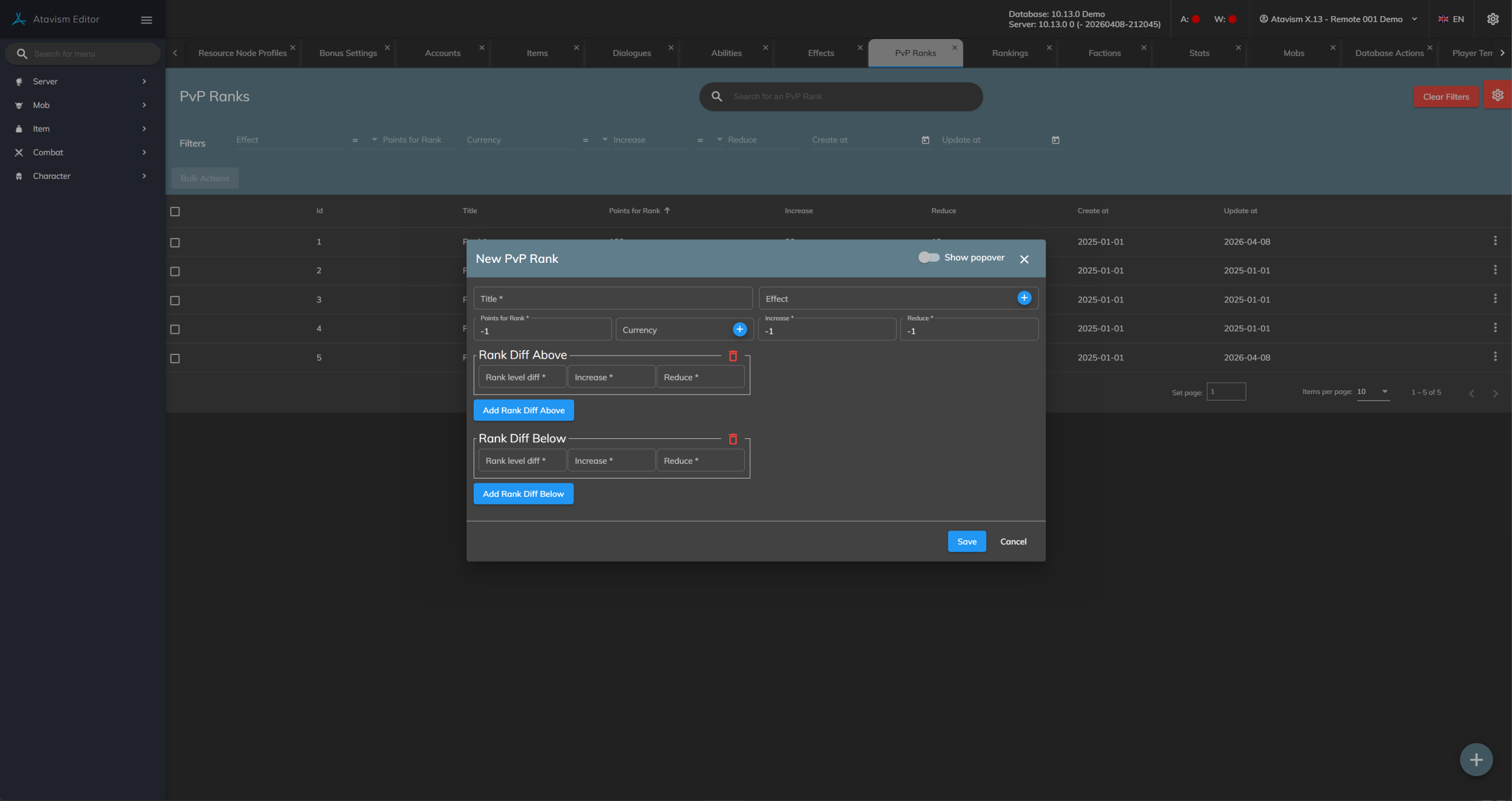1512x801 pixels.
Task: Click the plus icon in Effect field
Action: 1024,298
